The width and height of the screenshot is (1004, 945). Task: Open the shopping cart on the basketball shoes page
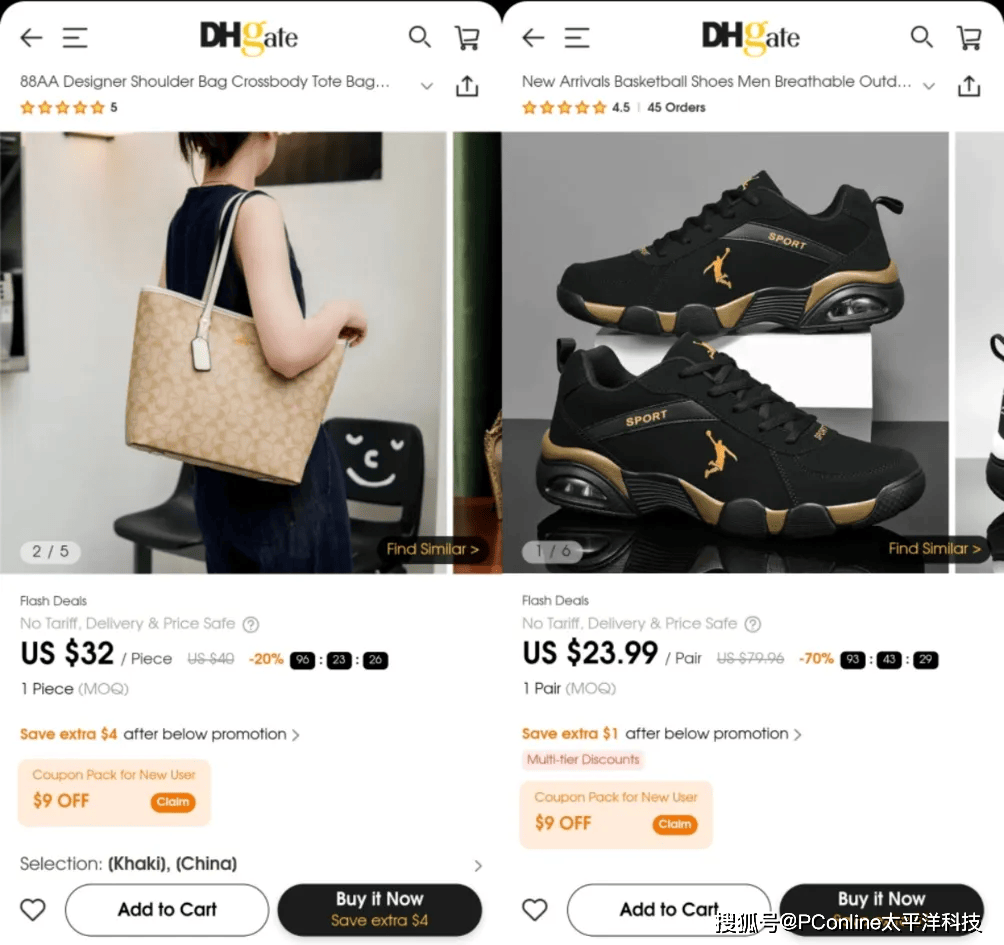pyautogui.click(x=969, y=38)
